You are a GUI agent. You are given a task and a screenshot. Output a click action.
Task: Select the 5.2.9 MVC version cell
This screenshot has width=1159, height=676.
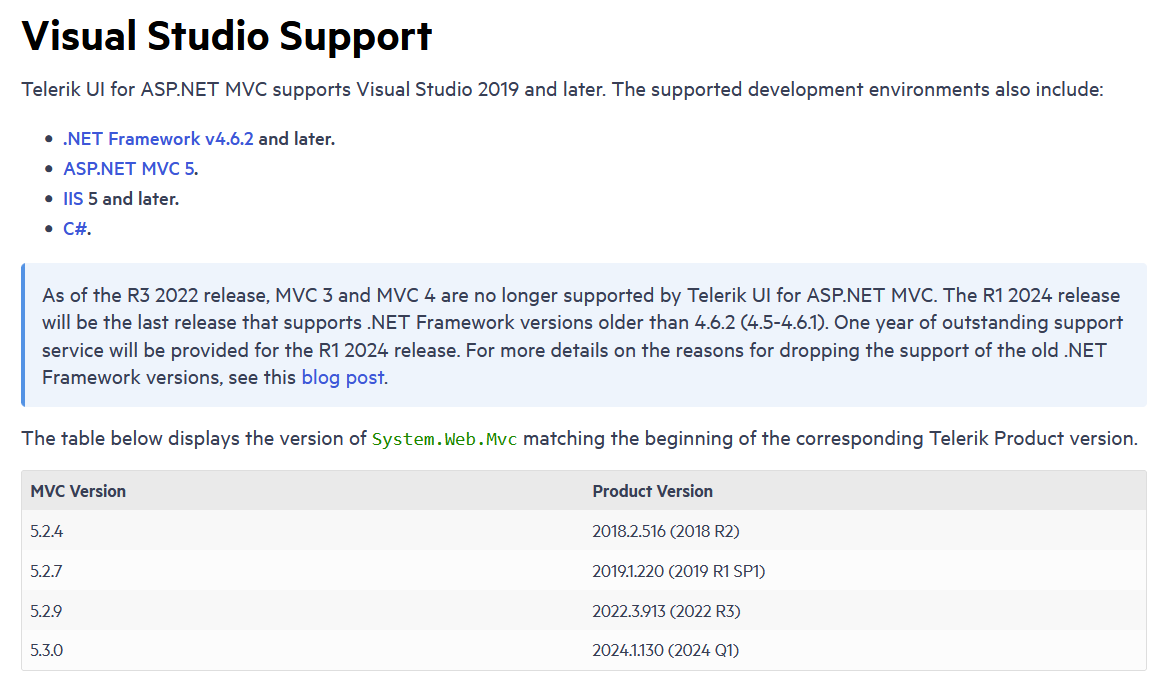[47, 611]
